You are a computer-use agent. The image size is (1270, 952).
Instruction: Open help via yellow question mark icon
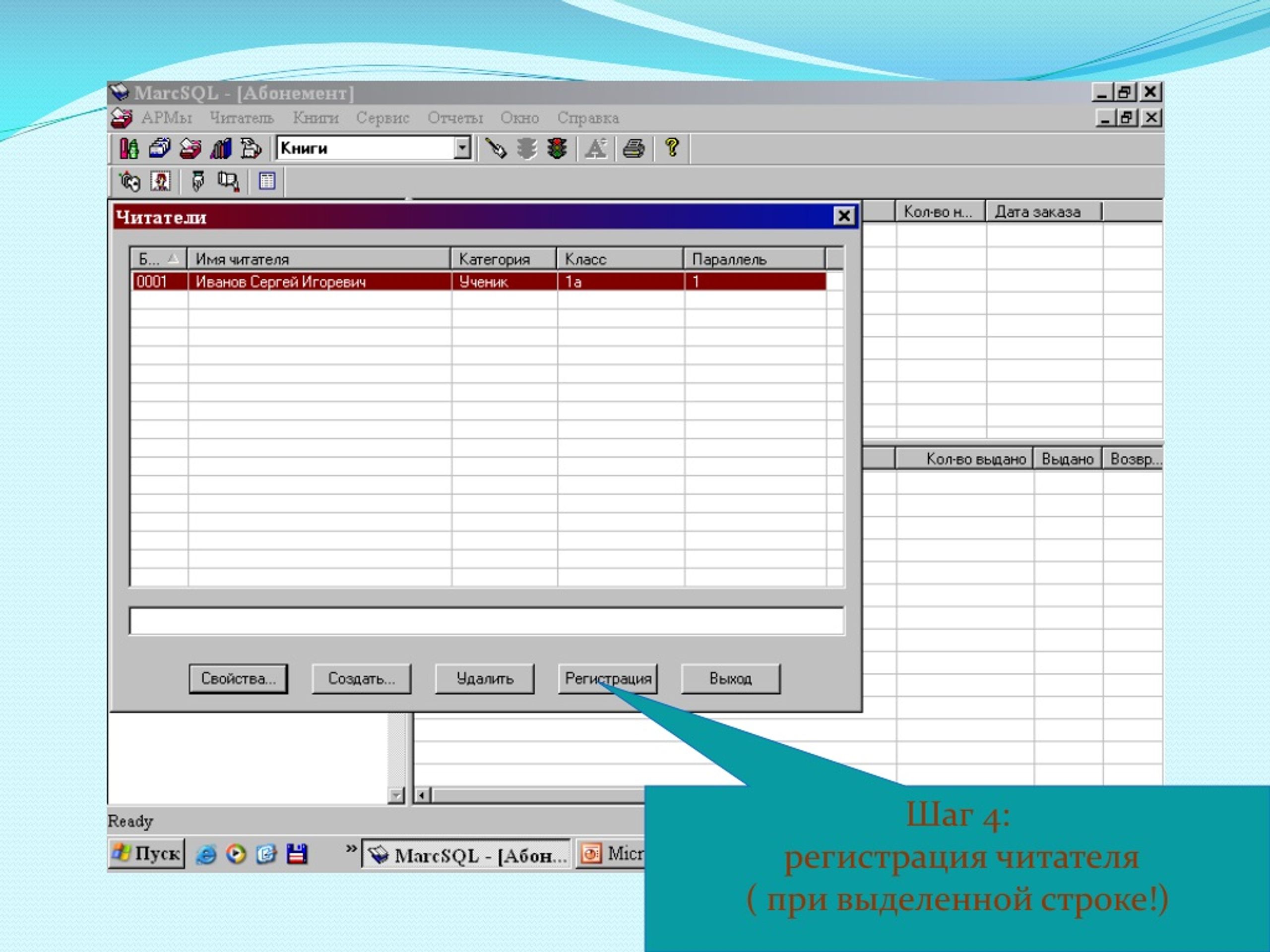click(x=672, y=148)
